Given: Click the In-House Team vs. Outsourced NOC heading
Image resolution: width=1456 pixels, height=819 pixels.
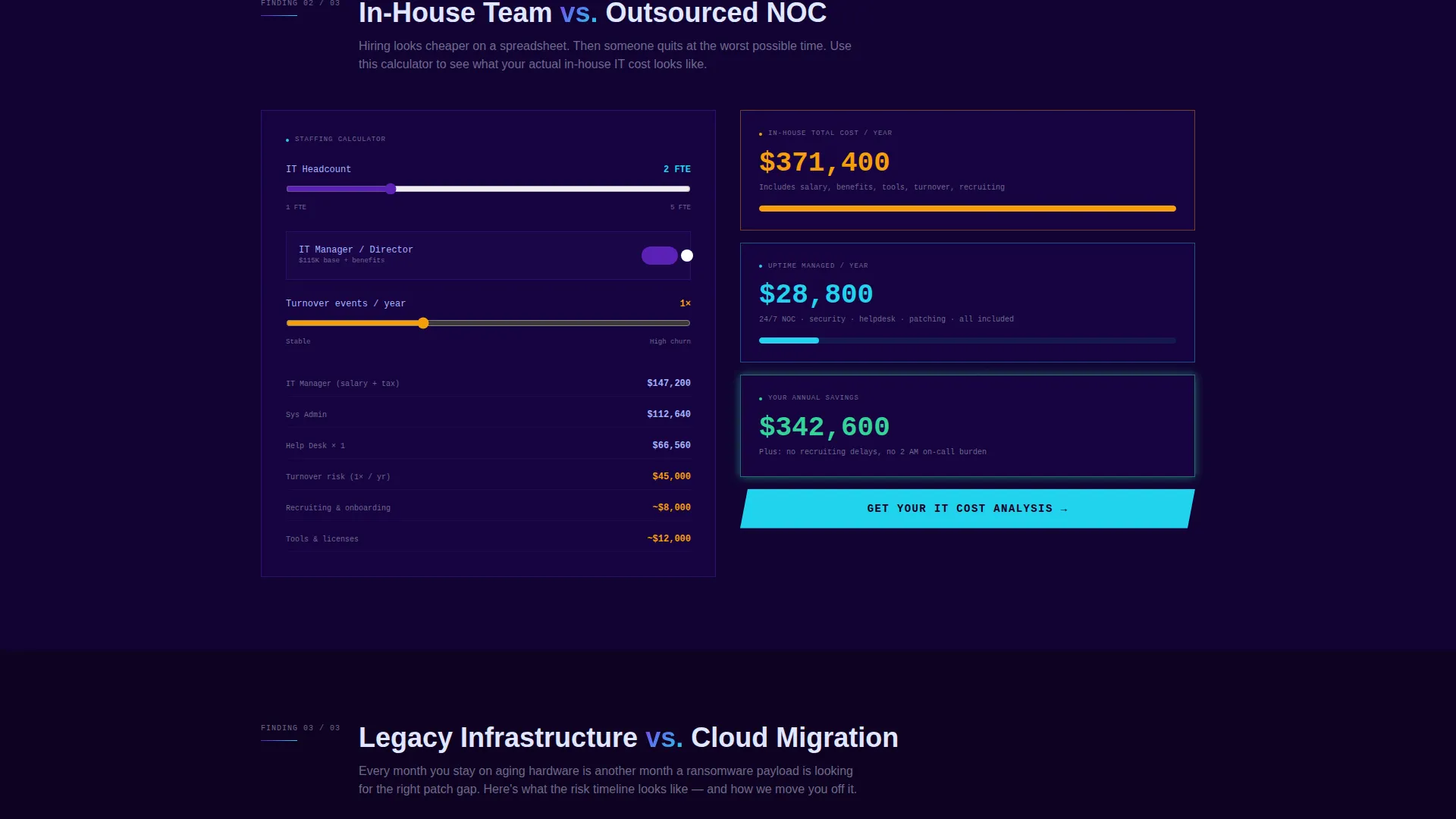Looking at the screenshot, I should click(592, 13).
